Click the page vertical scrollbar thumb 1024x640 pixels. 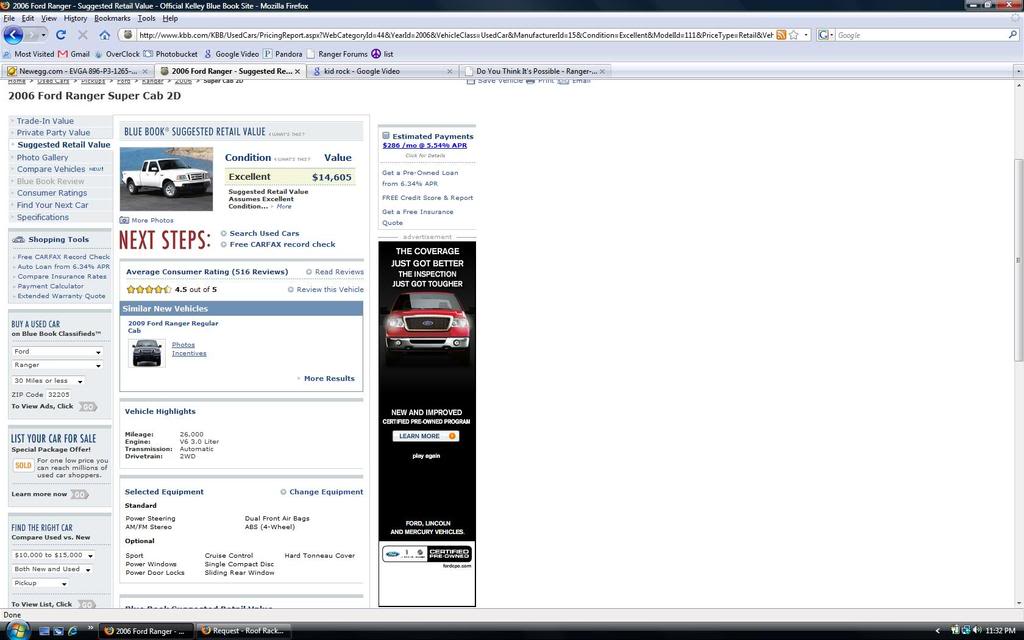(x=1018, y=260)
